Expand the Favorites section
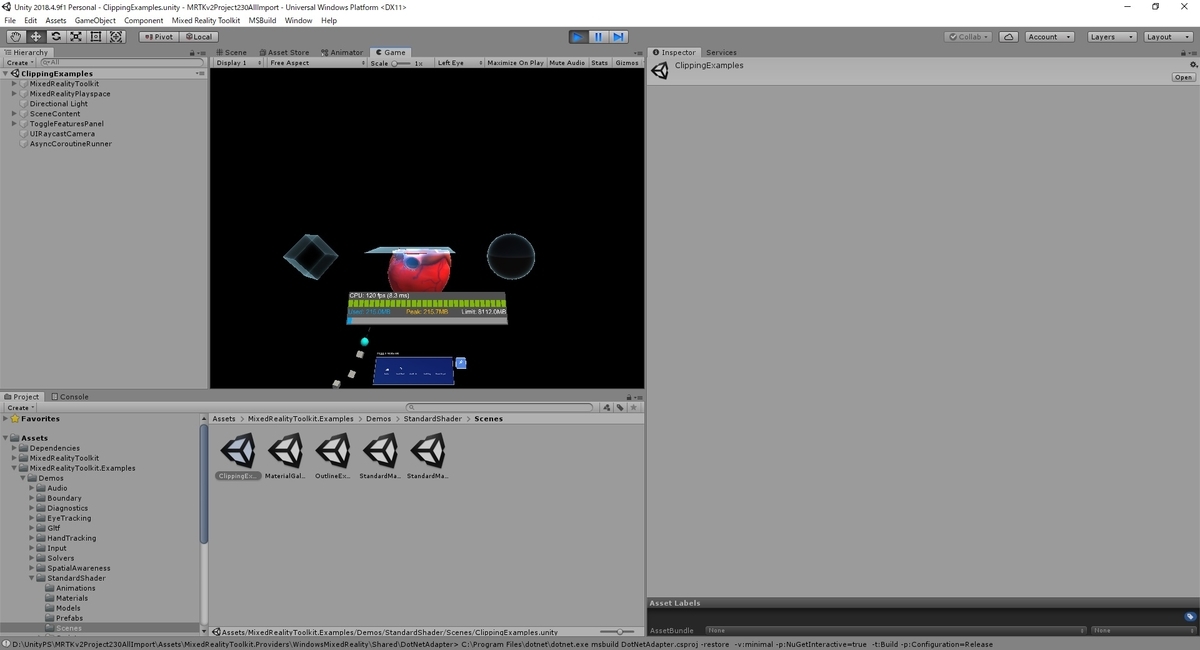Viewport: 1200px width, 650px height. (x=6, y=419)
